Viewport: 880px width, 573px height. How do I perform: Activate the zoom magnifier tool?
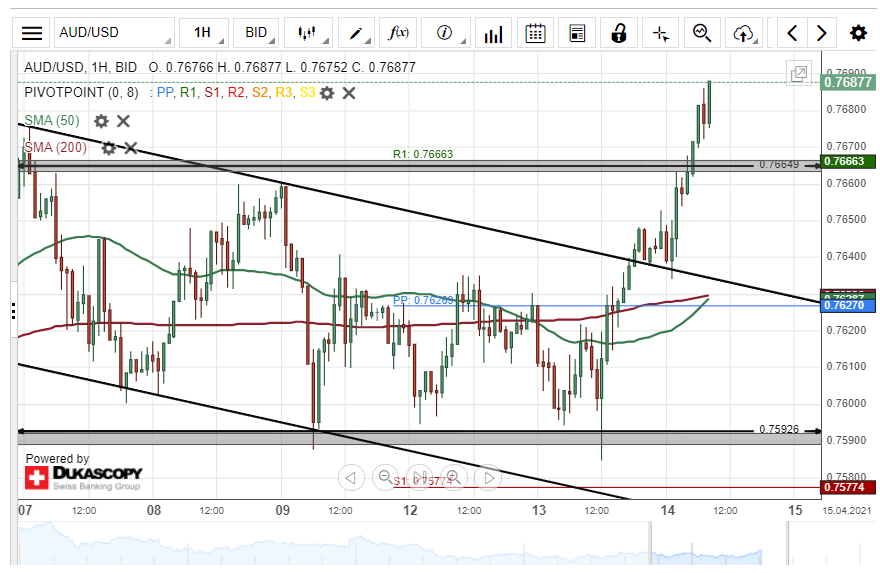[x=702, y=33]
